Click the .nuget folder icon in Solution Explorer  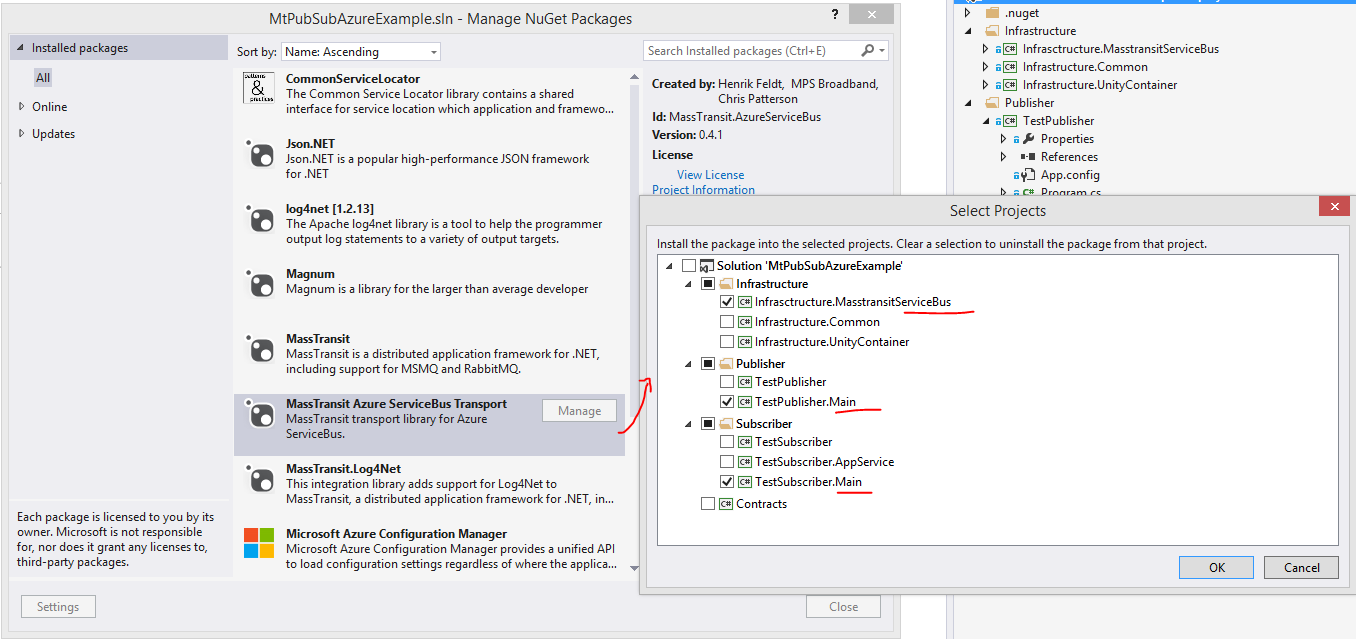(992, 13)
